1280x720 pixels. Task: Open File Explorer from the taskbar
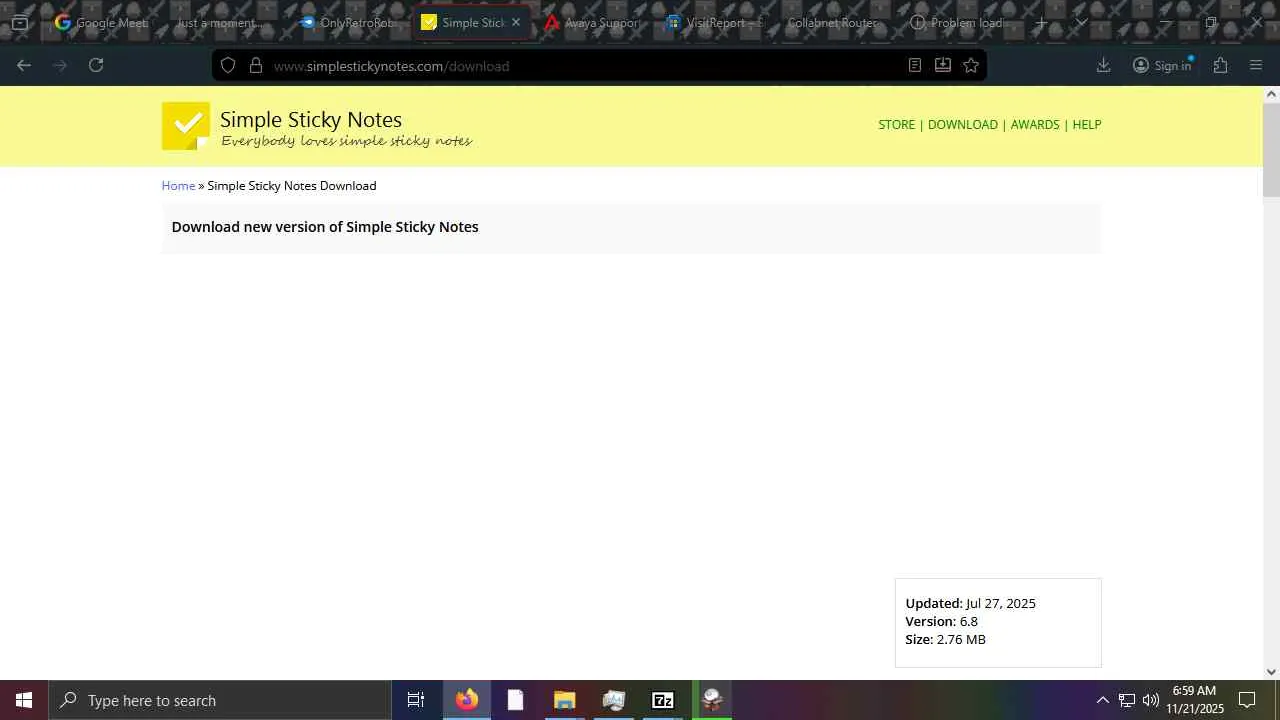[x=564, y=700]
